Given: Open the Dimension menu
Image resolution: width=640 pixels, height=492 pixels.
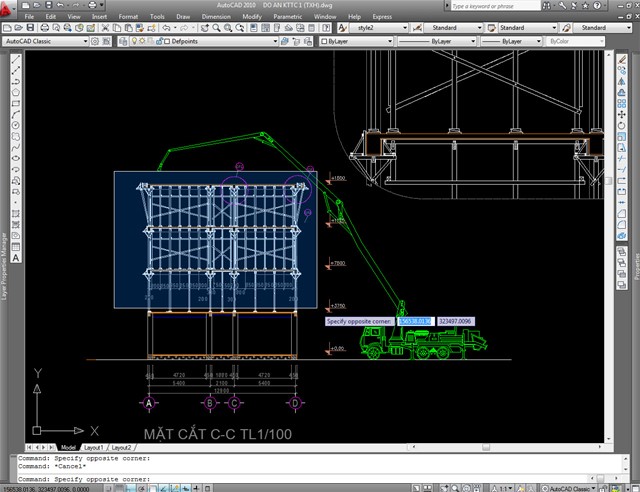Looking at the screenshot, I should [x=216, y=17].
